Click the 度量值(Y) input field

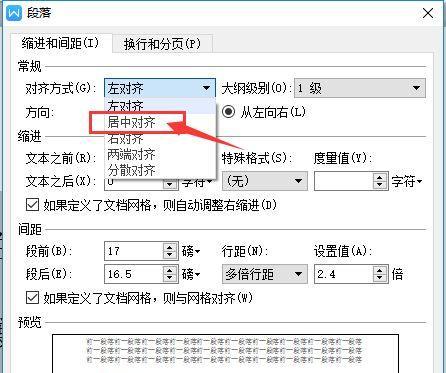click(343, 181)
